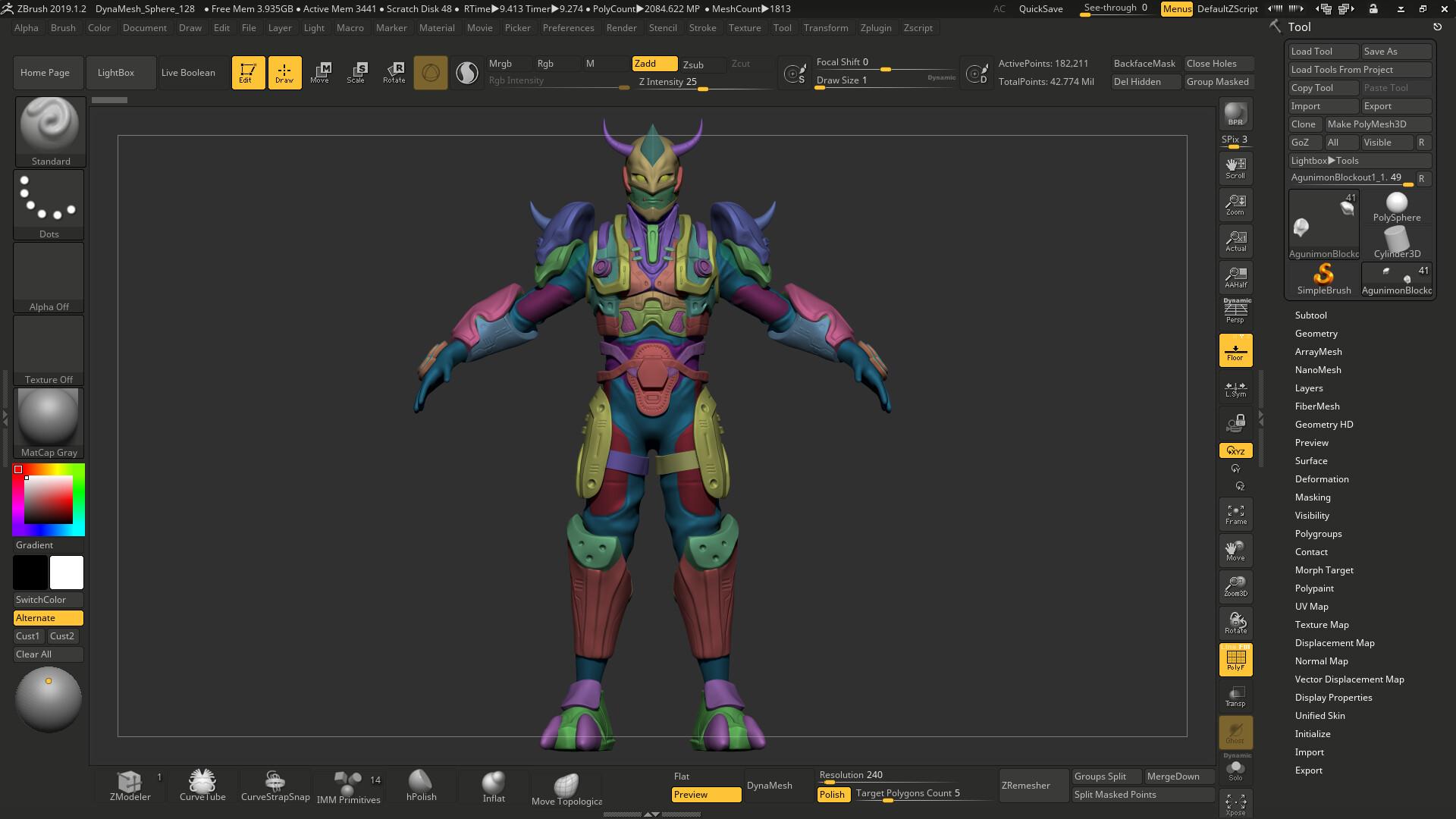Select the CurveStrapSnap brush
Screen dimensions: 1456x819
[x=275, y=786]
